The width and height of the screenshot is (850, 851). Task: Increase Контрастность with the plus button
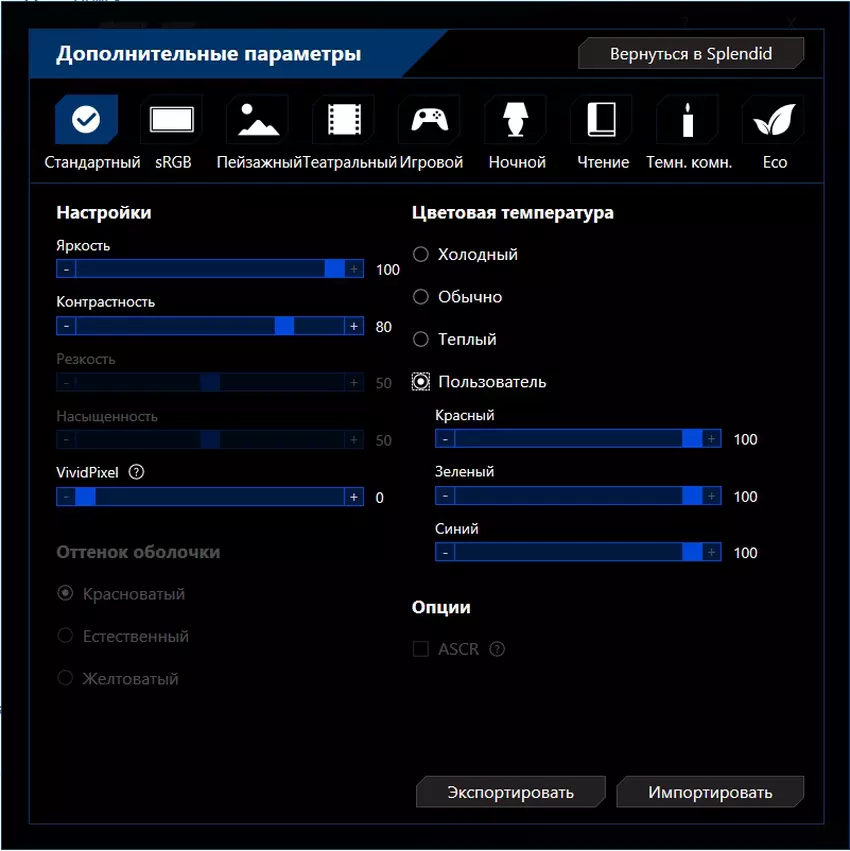(x=353, y=326)
